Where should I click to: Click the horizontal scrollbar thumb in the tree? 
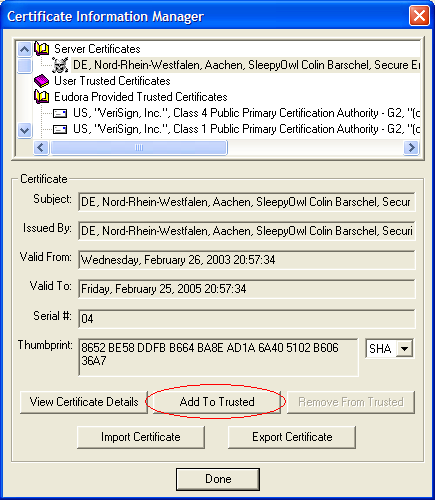pyautogui.click(x=139, y=147)
